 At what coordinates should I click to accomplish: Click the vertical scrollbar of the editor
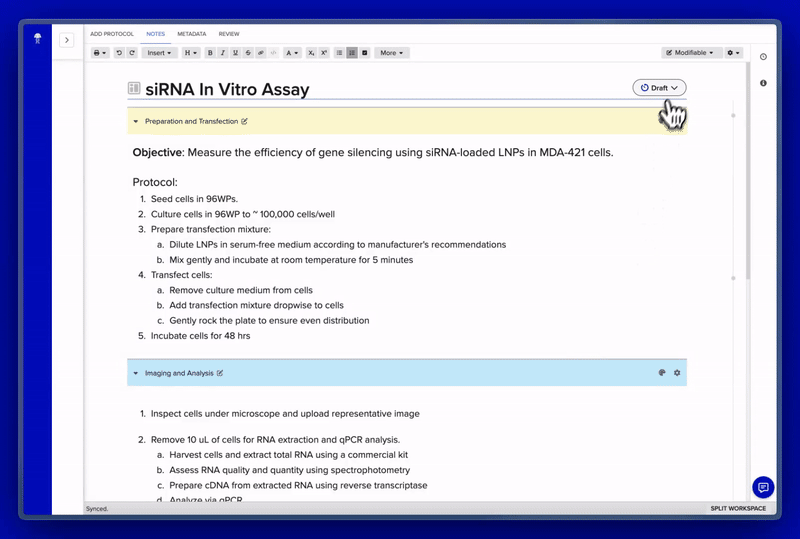click(x=748, y=171)
